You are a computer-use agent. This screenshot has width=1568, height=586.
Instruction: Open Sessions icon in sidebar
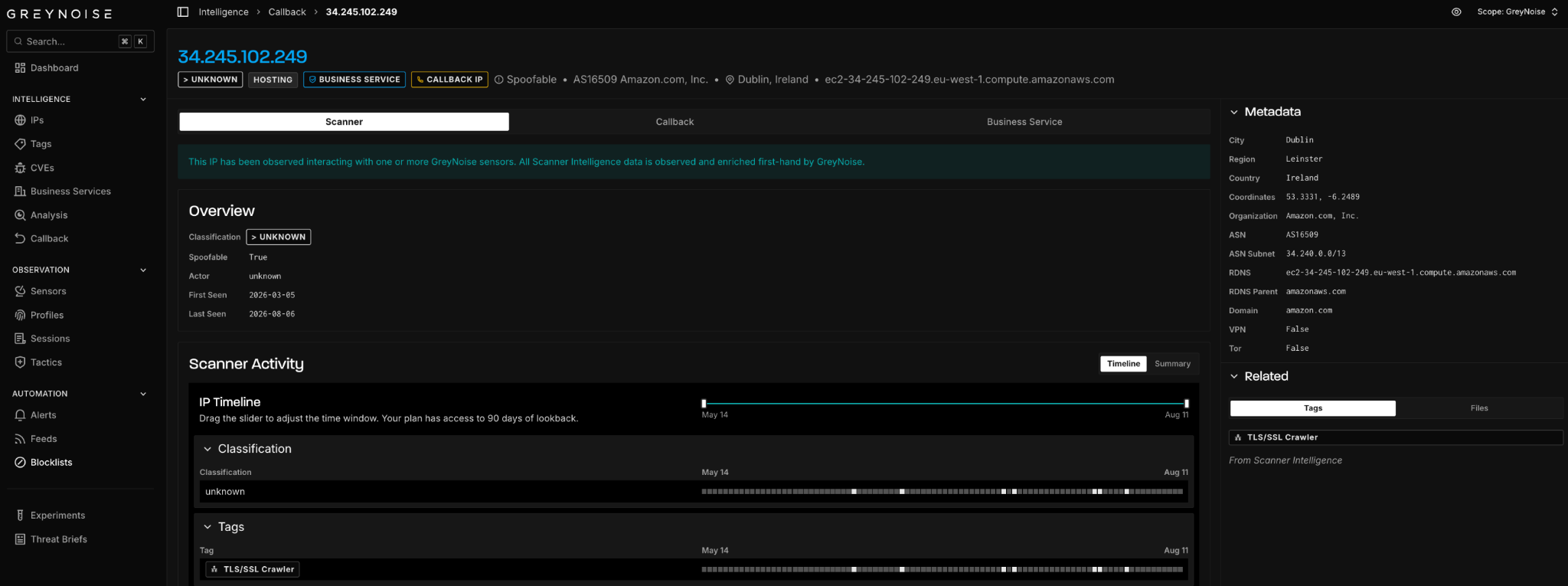click(20, 339)
